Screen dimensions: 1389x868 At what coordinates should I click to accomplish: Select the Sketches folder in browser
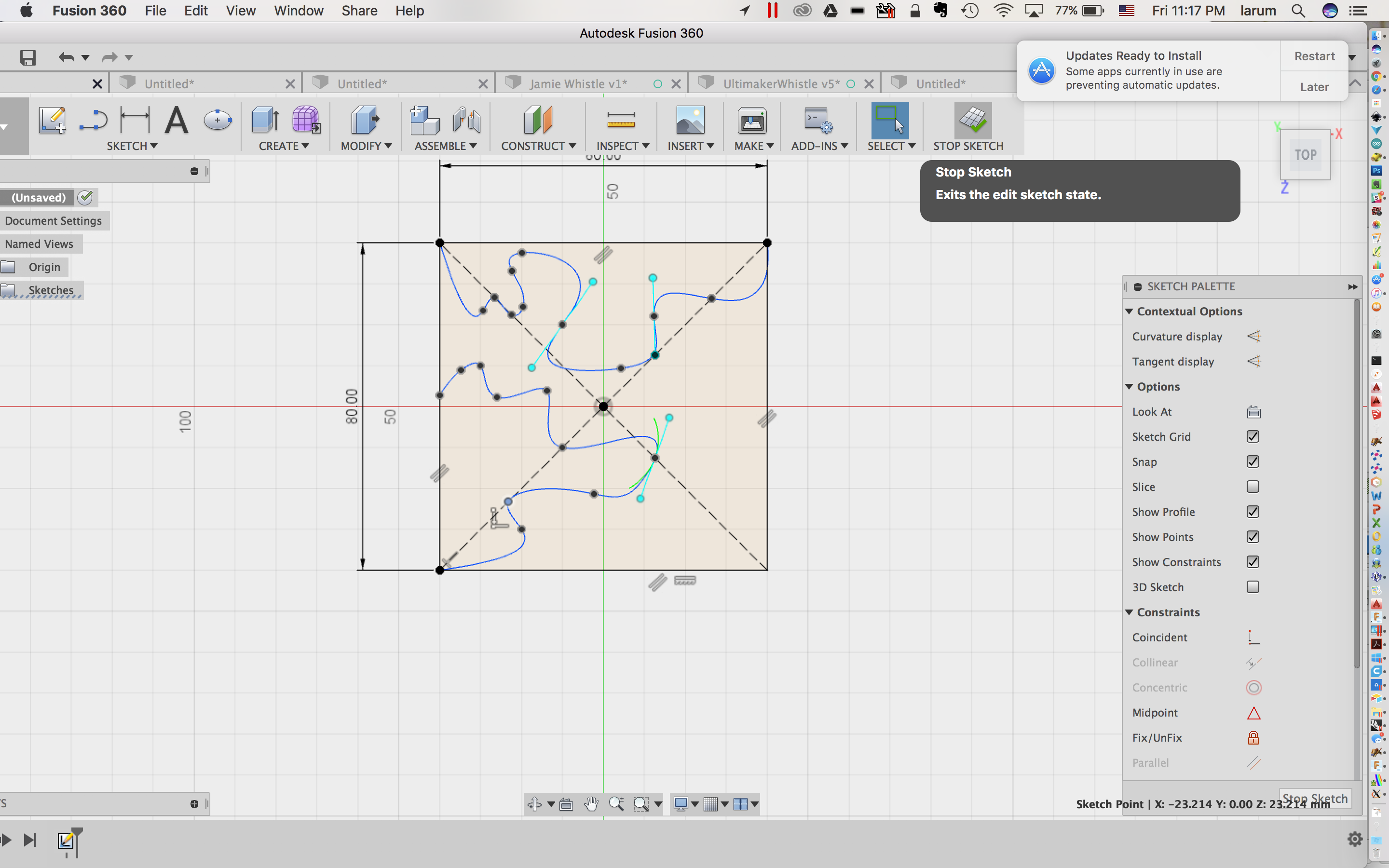coord(41,290)
